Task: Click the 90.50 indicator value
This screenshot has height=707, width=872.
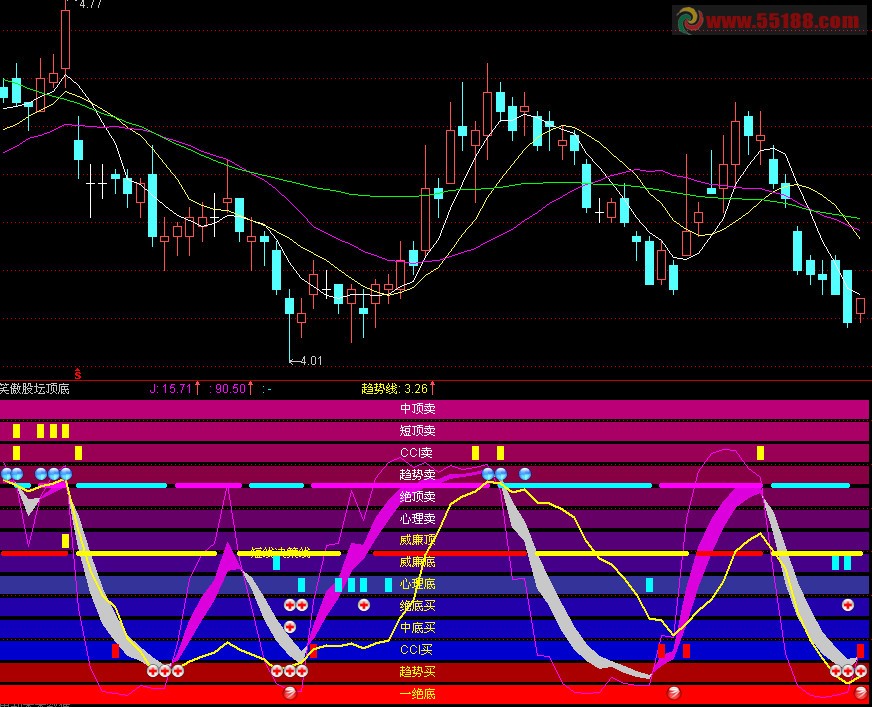Action: coord(230,388)
